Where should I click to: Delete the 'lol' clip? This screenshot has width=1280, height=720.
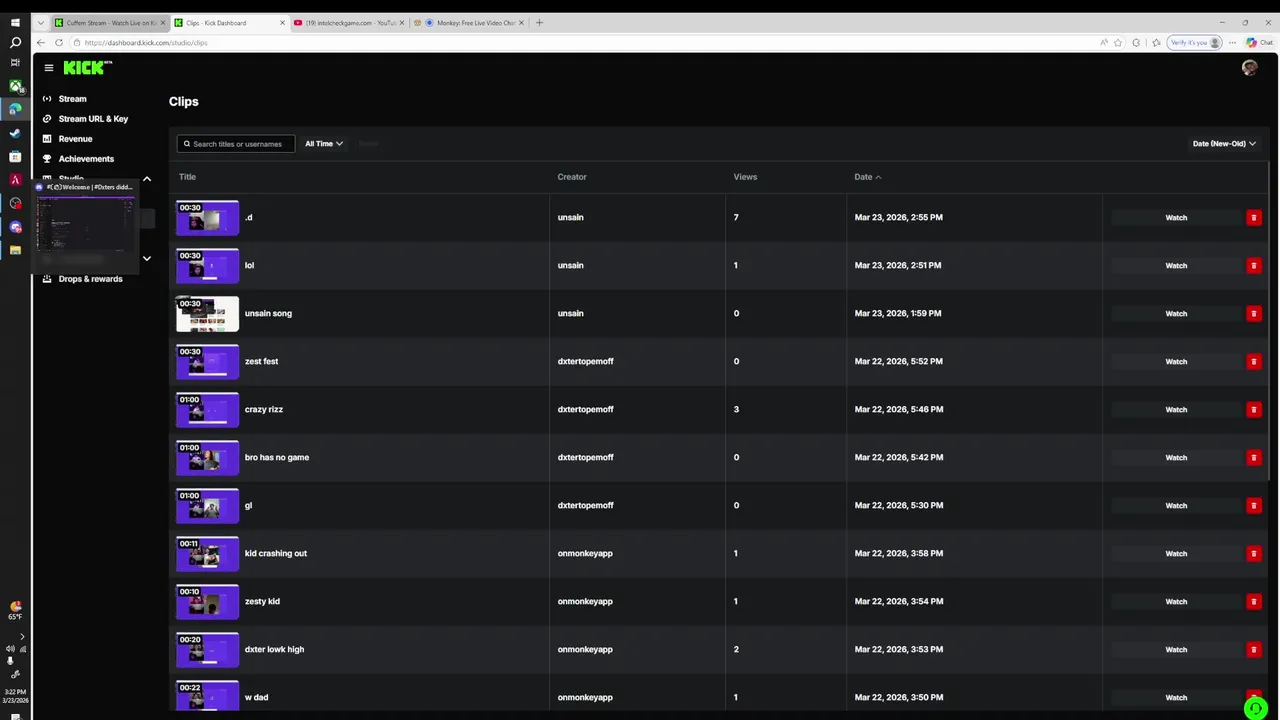click(1253, 265)
